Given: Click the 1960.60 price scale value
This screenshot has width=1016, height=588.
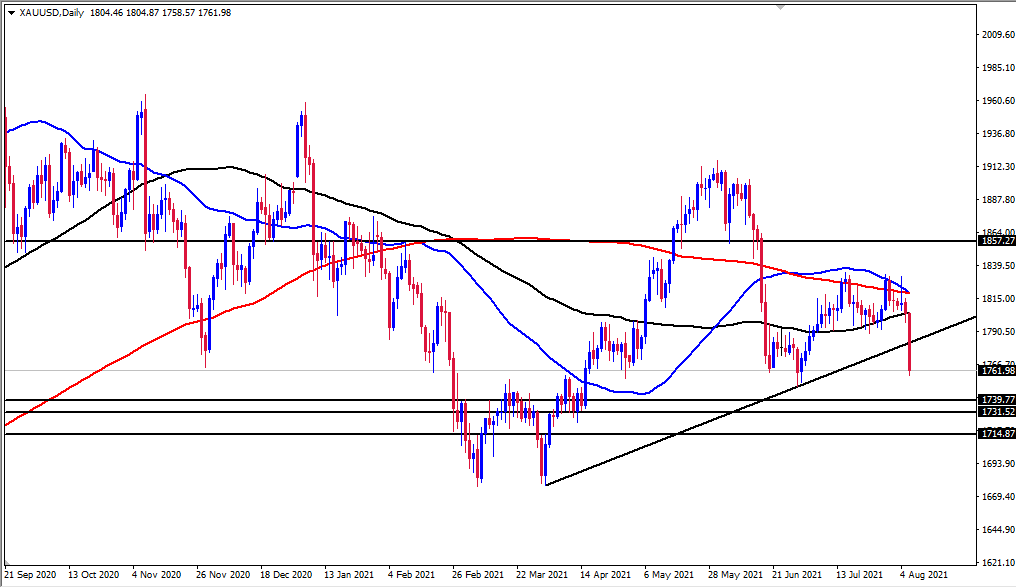Looking at the screenshot, I should [999, 100].
